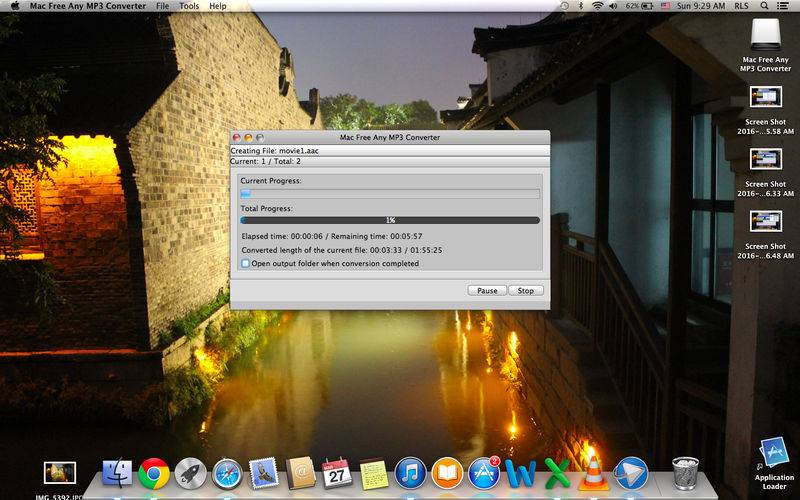Select Mac Free Any MP3 Converter drive icon
This screenshot has width=800, height=500.
[x=765, y=35]
